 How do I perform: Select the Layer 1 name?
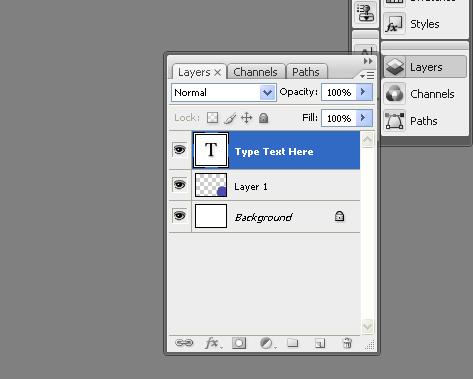(251, 187)
